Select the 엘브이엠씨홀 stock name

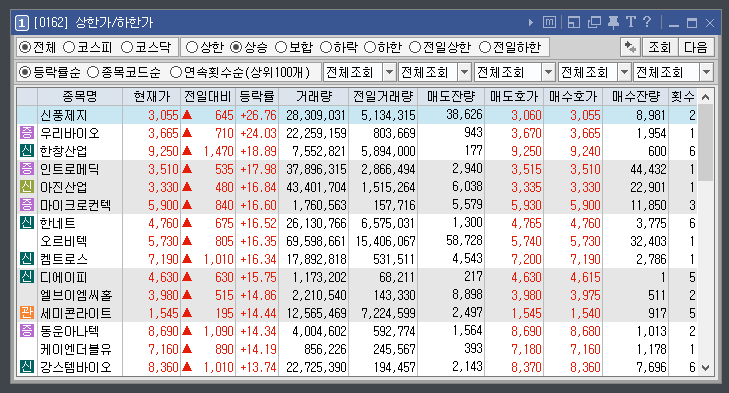[76, 295]
